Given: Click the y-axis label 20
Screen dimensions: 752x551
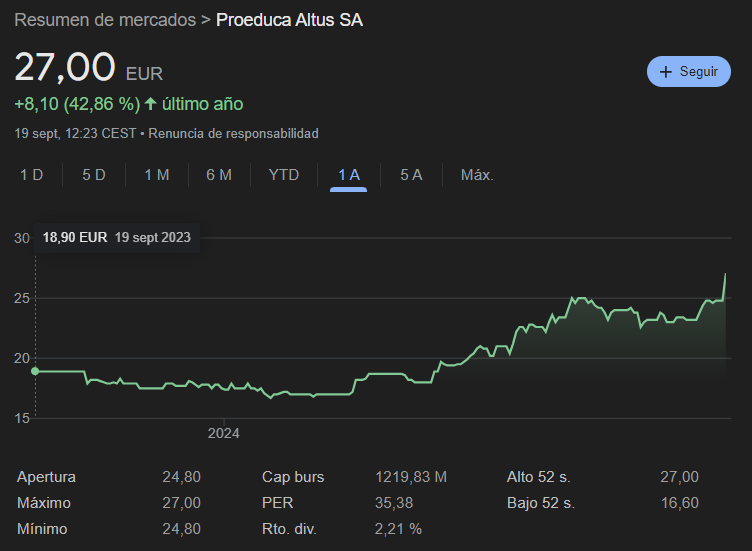Looking at the screenshot, I should tap(22, 358).
